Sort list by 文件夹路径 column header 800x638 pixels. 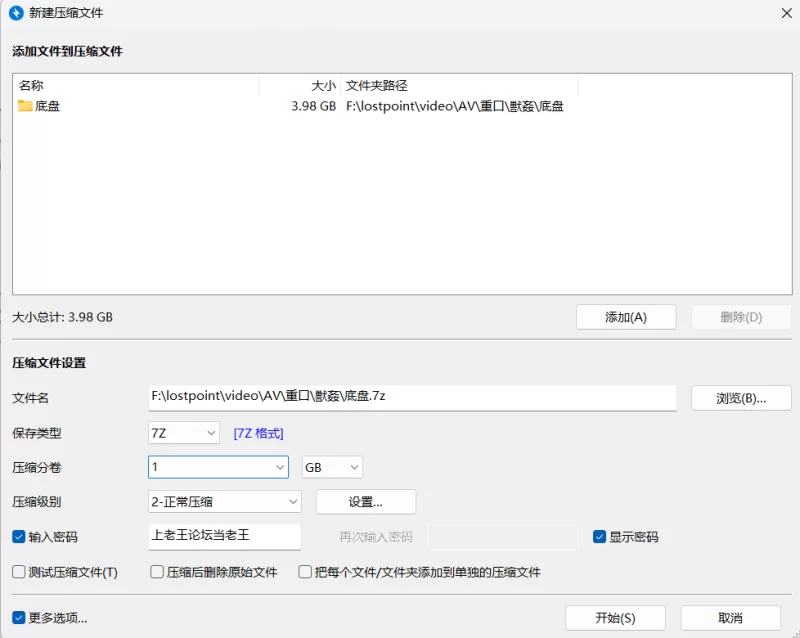pos(459,85)
